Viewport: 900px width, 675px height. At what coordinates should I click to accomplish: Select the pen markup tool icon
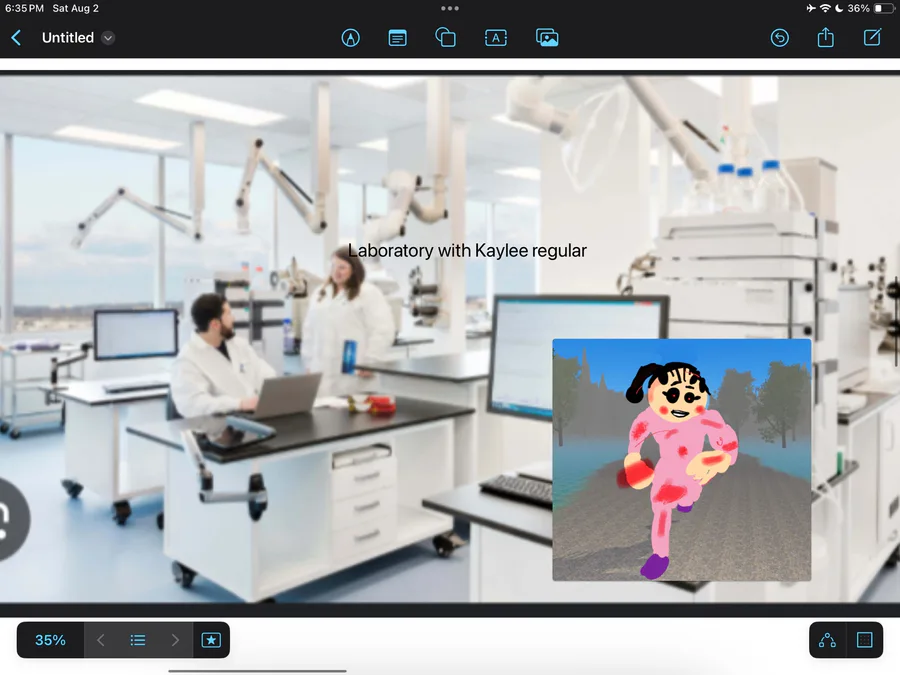(x=351, y=38)
